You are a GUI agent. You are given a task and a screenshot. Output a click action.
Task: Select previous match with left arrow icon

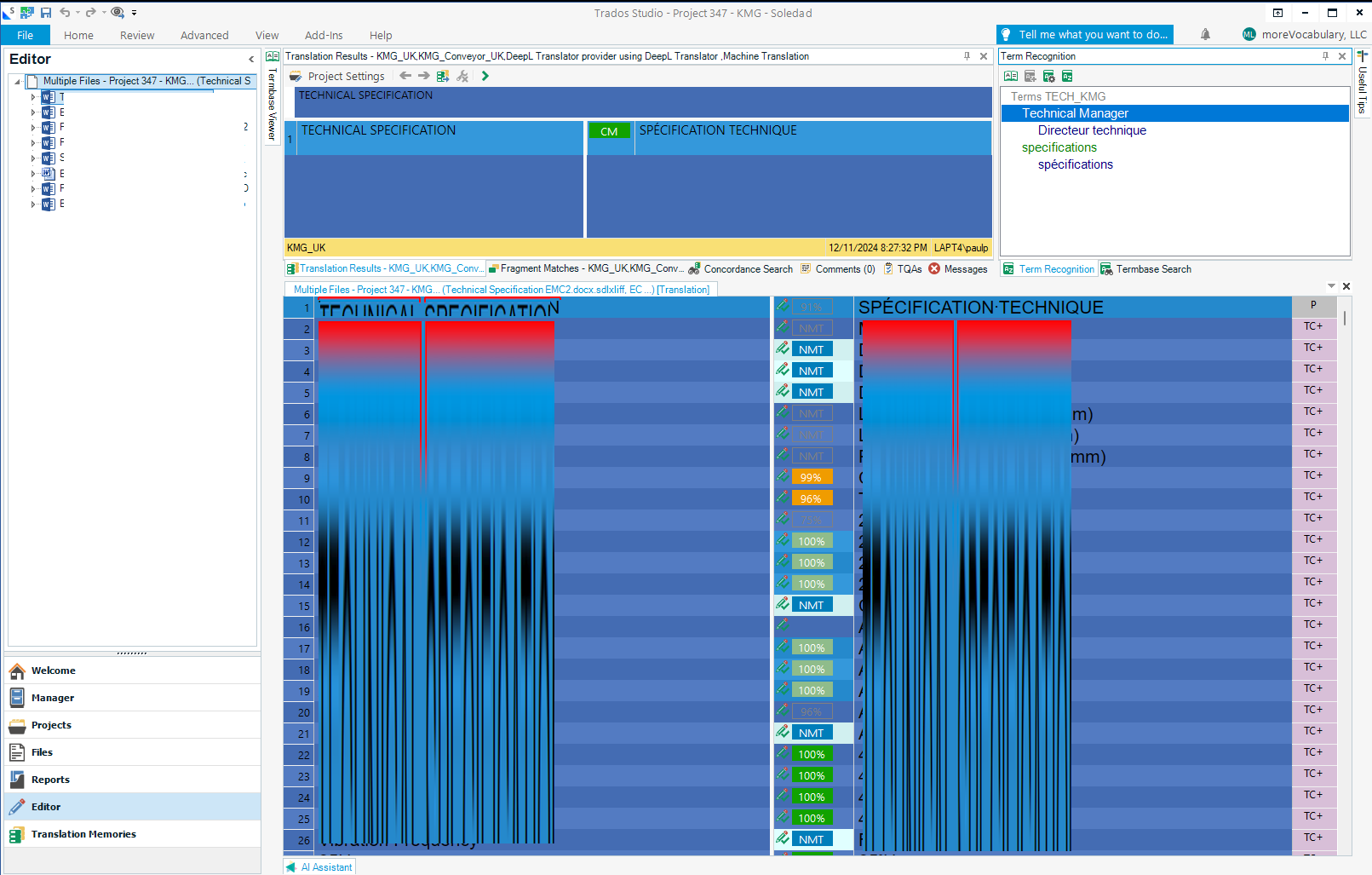click(x=405, y=76)
